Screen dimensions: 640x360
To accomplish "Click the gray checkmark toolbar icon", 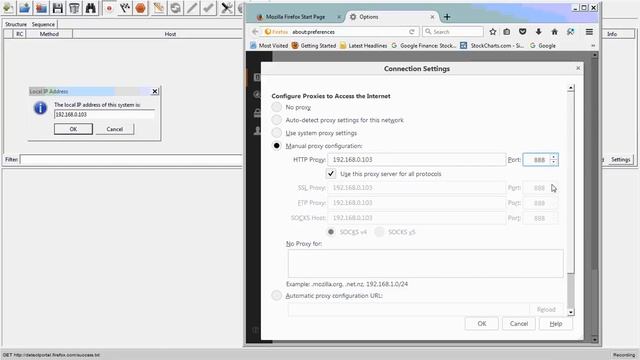I will pos(209,8).
